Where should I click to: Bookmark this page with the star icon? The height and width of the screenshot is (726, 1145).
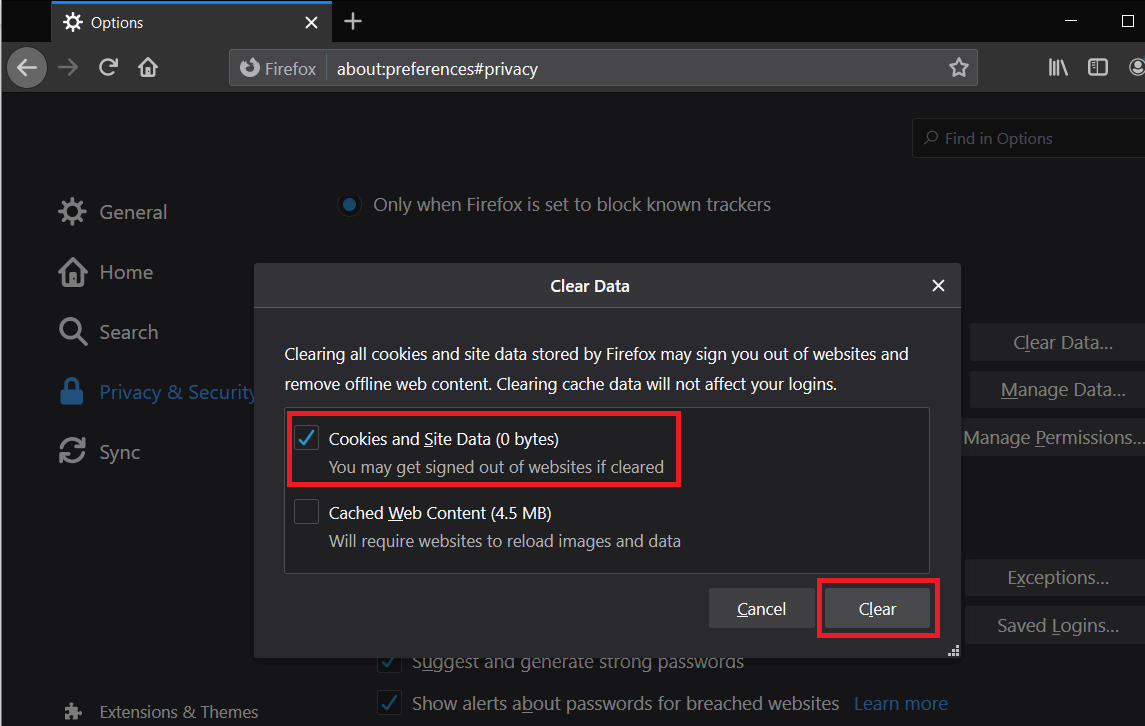[959, 67]
